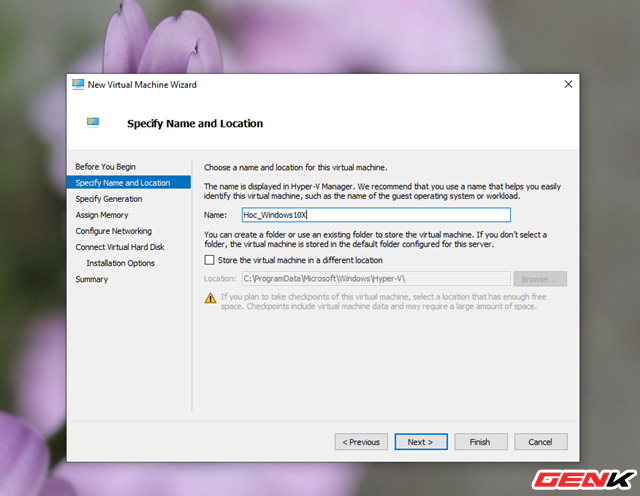Viewport: 640px width, 496px height.
Task: Click the 'You can create a folder' paragraph
Action: (x=376, y=239)
